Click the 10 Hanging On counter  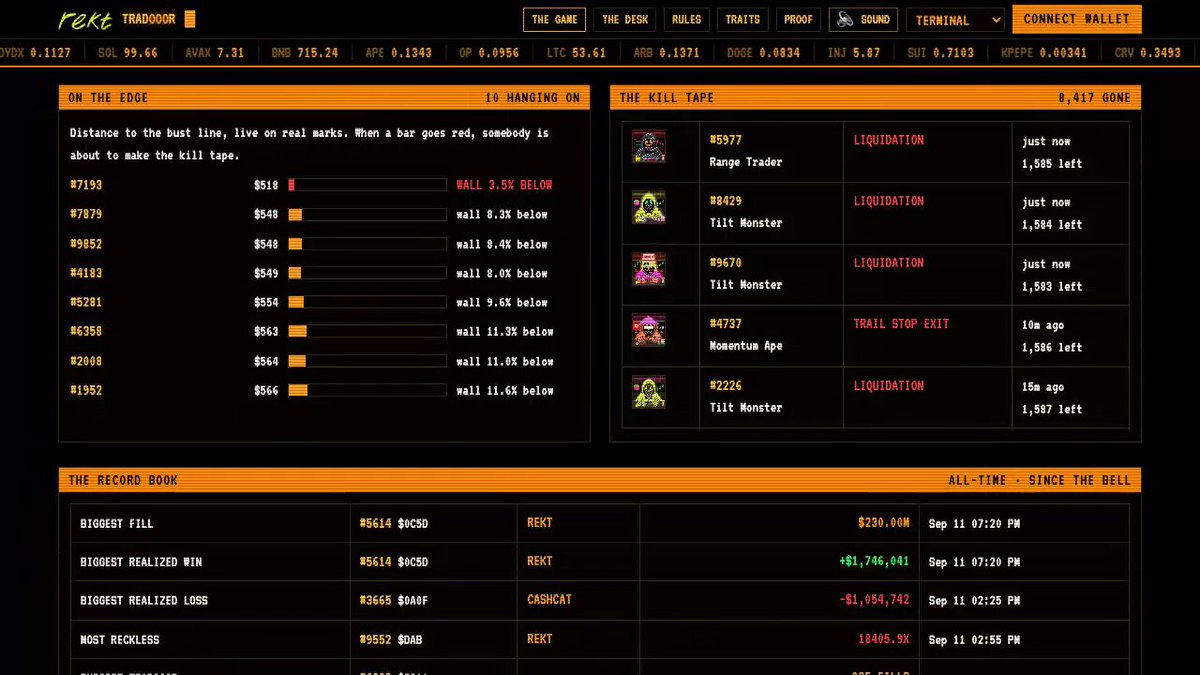[x=532, y=98]
